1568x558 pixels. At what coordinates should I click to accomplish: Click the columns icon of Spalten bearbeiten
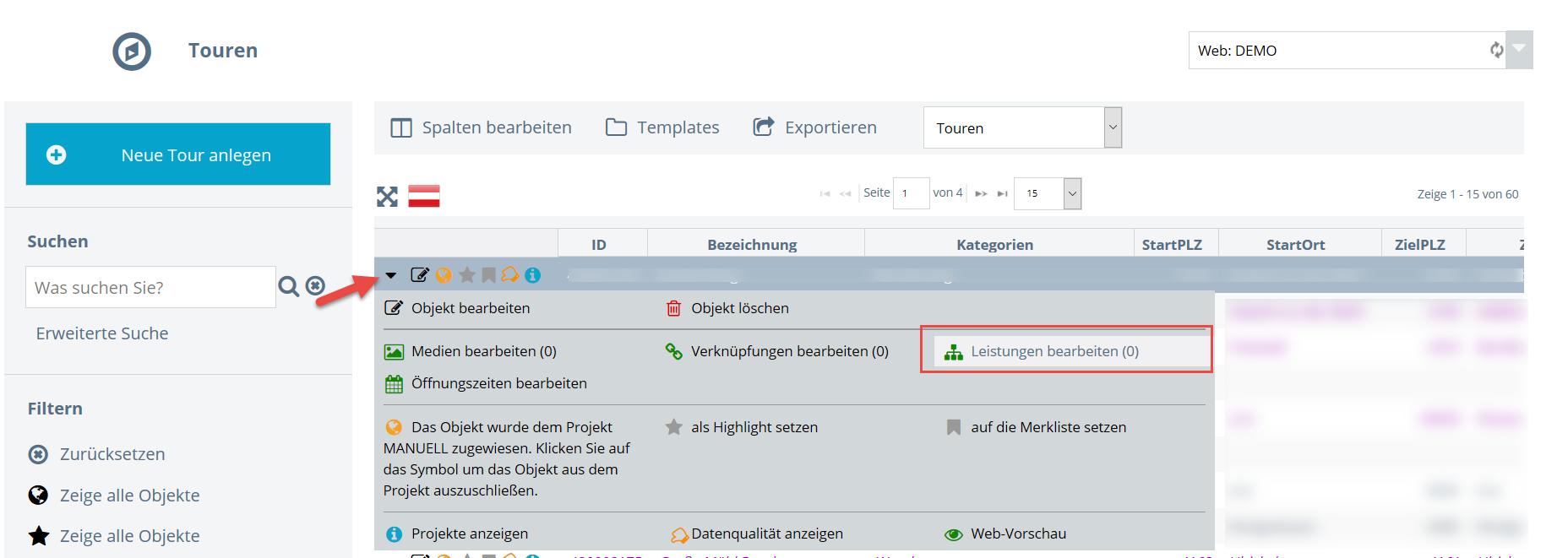[x=400, y=127]
